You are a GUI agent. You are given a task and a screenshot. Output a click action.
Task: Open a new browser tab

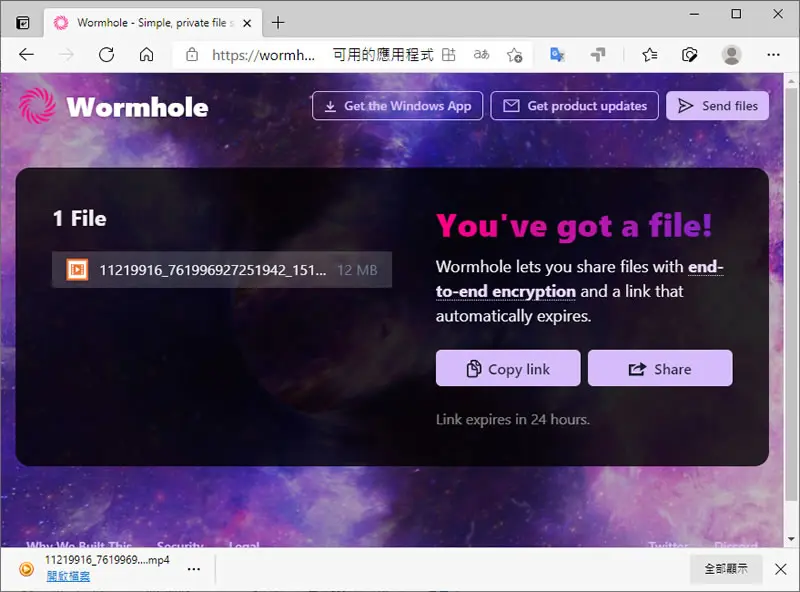pyautogui.click(x=278, y=22)
